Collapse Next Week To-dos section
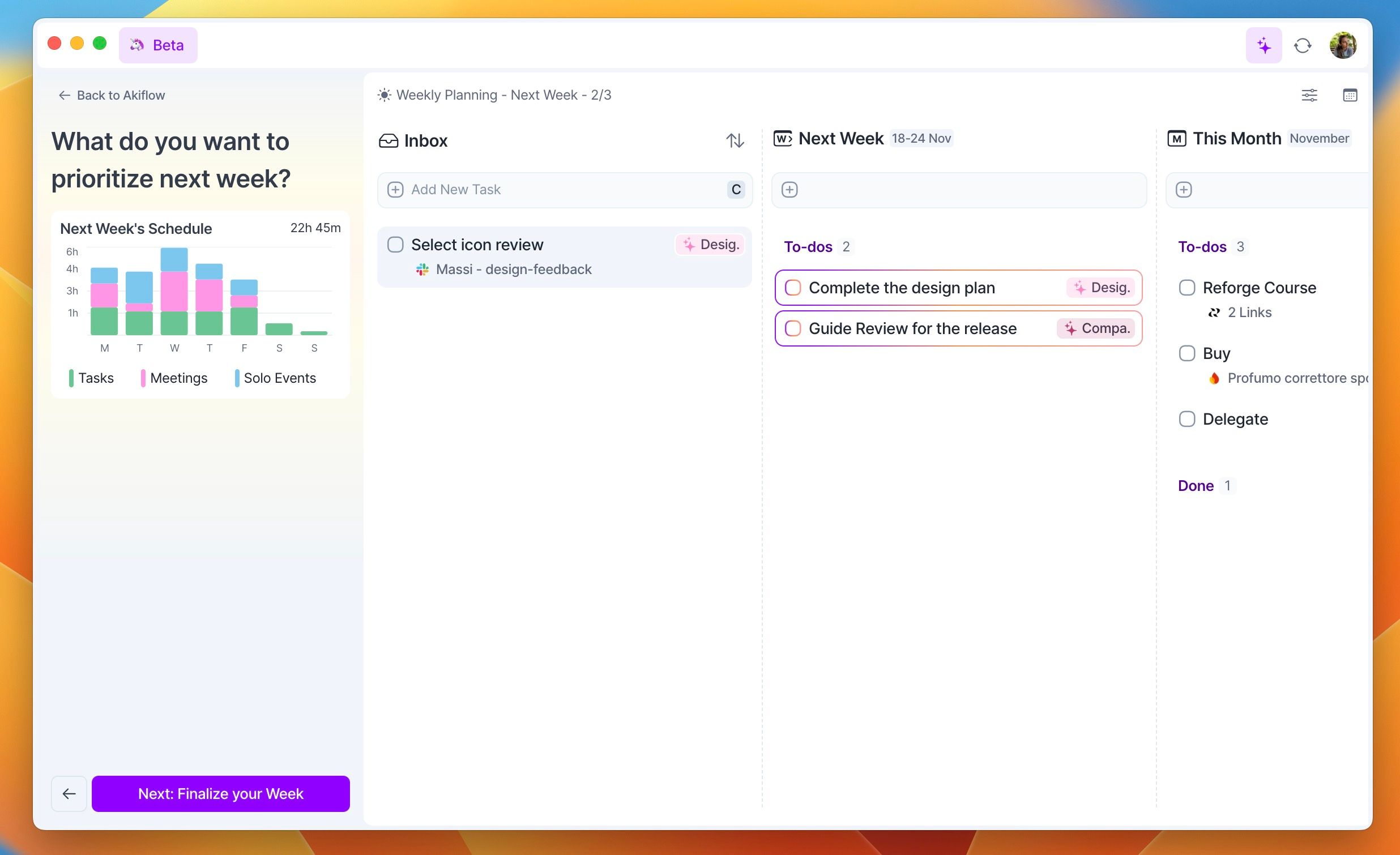 click(x=808, y=246)
